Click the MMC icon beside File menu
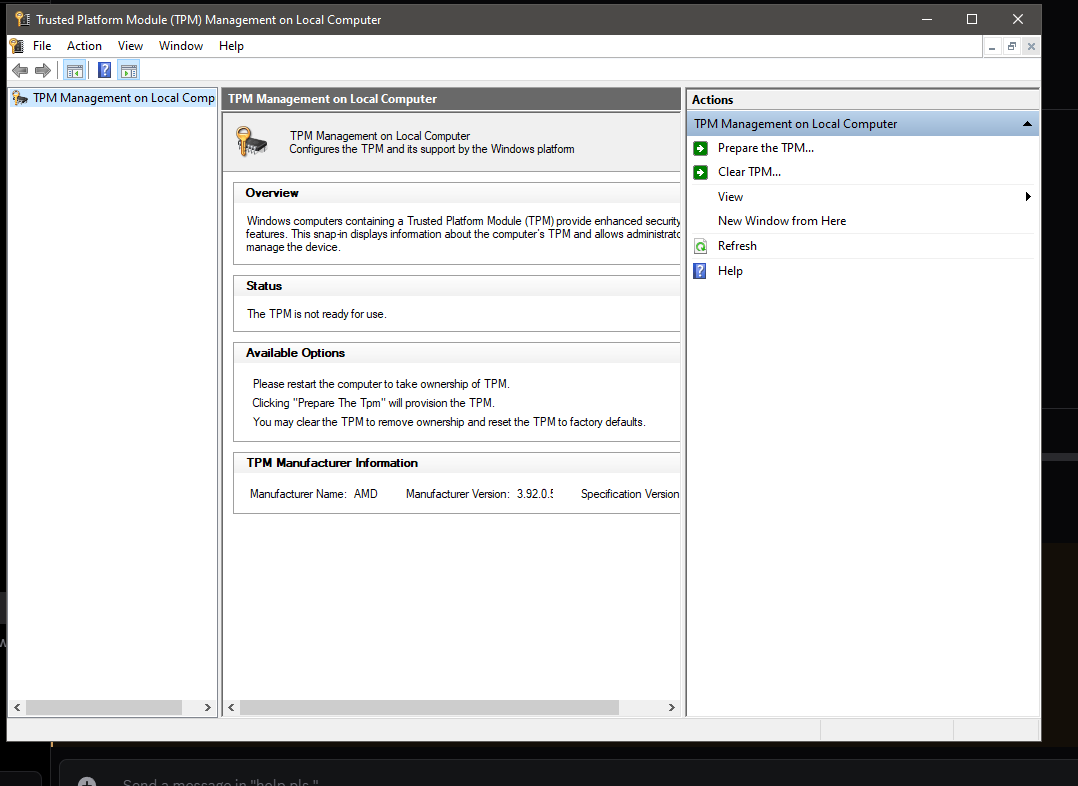This screenshot has width=1078, height=786. pyautogui.click(x=17, y=46)
